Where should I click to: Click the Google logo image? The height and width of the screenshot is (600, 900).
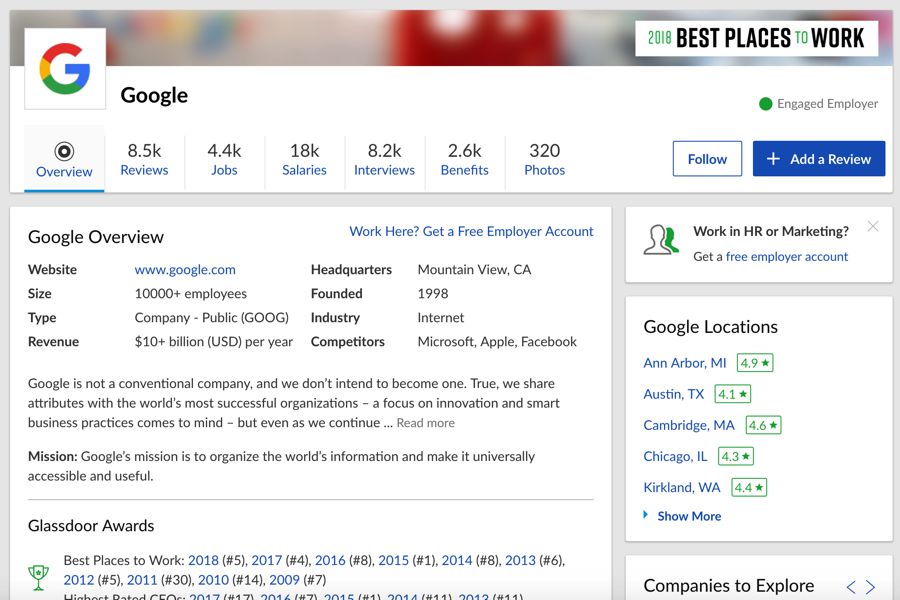(65, 68)
